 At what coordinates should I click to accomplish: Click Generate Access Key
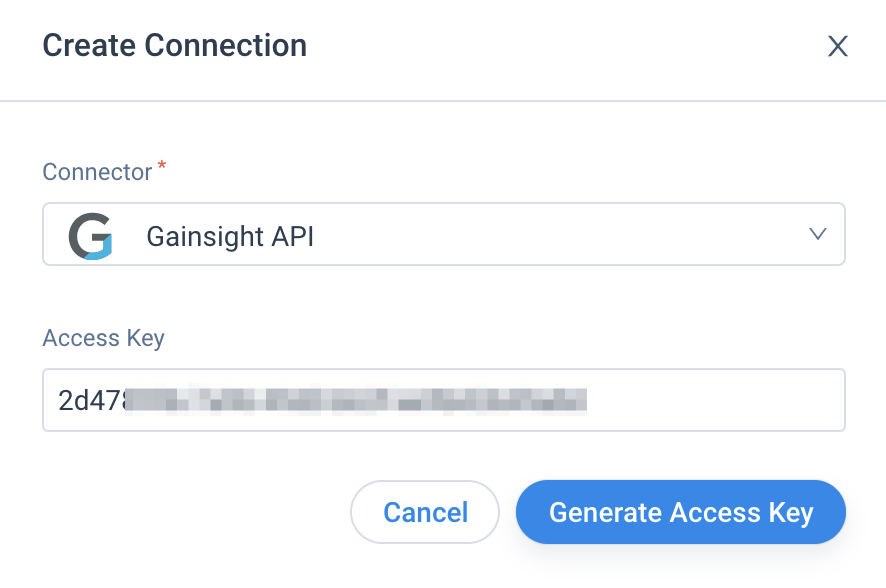pyautogui.click(x=680, y=512)
